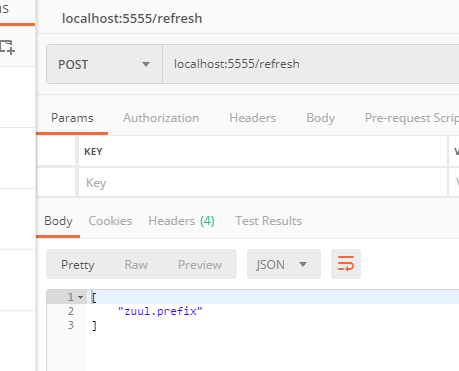
Task: Open the request Headers tab
Action: pos(253,118)
